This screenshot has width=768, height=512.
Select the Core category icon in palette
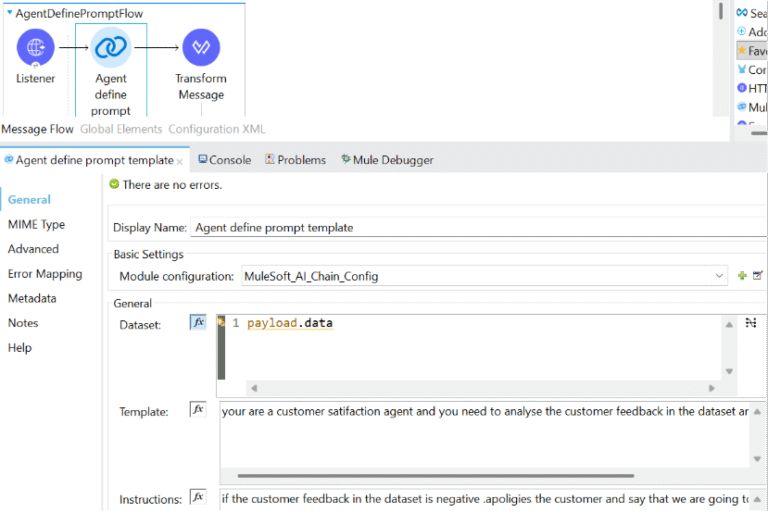click(742, 69)
